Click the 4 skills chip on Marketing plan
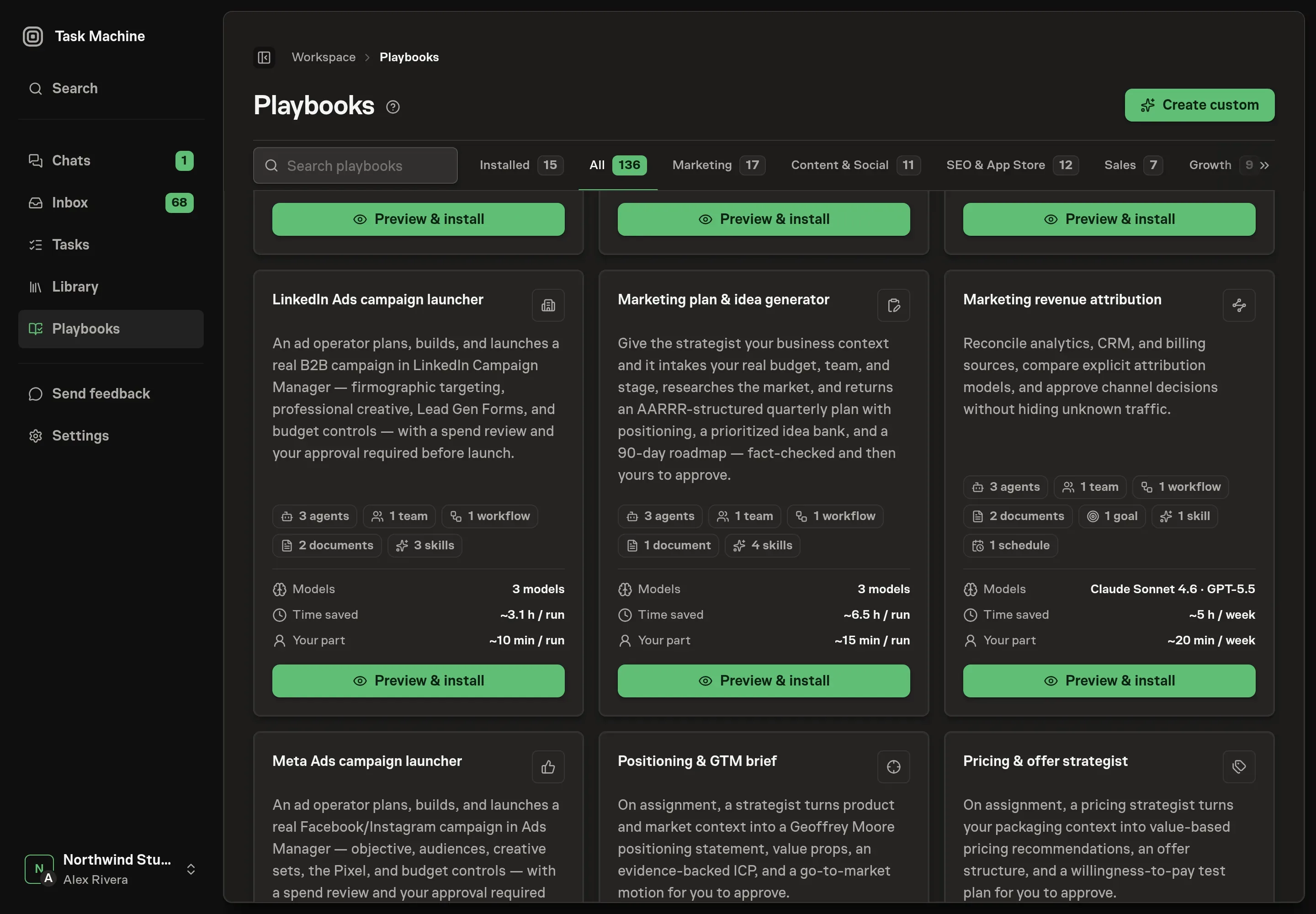The image size is (1316, 914). pyautogui.click(x=762, y=546)
